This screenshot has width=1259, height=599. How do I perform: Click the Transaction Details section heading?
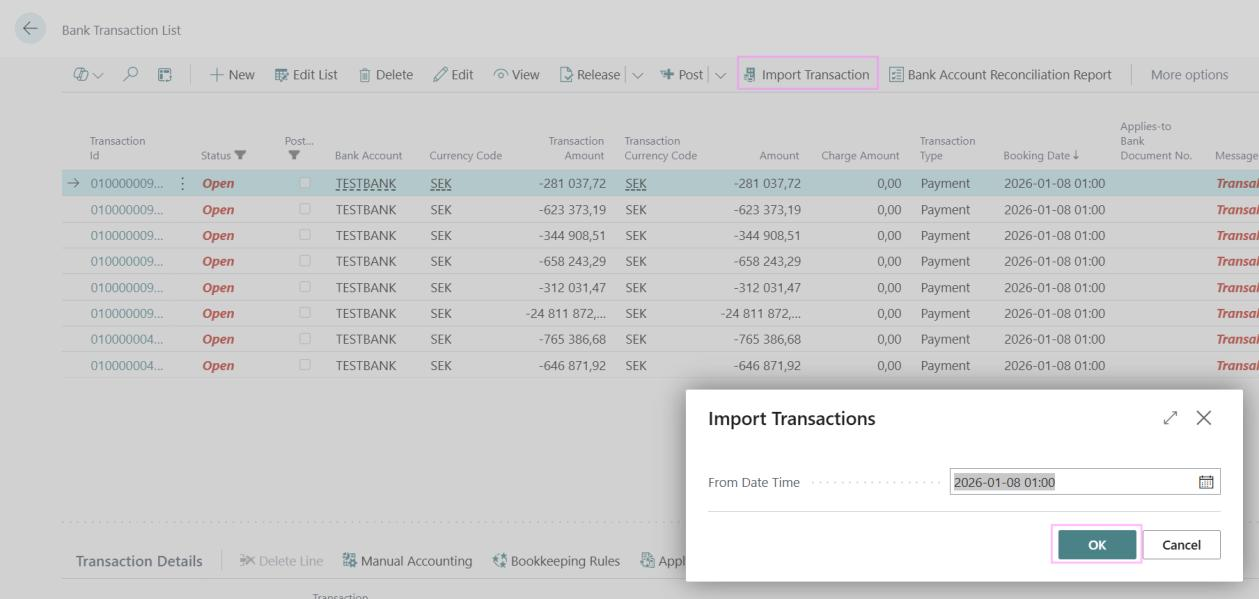139,561
